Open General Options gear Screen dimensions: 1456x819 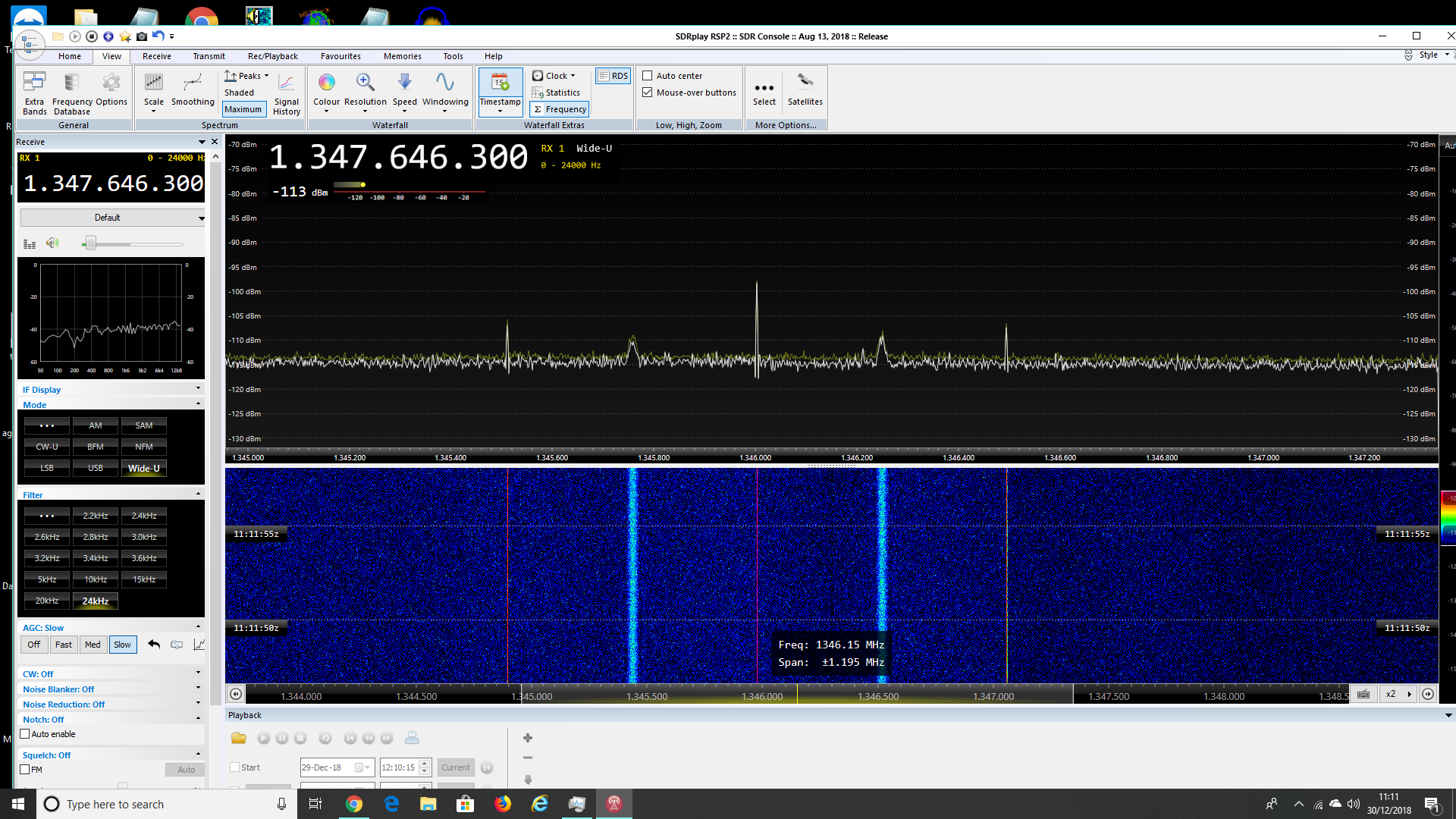[111, 89]
